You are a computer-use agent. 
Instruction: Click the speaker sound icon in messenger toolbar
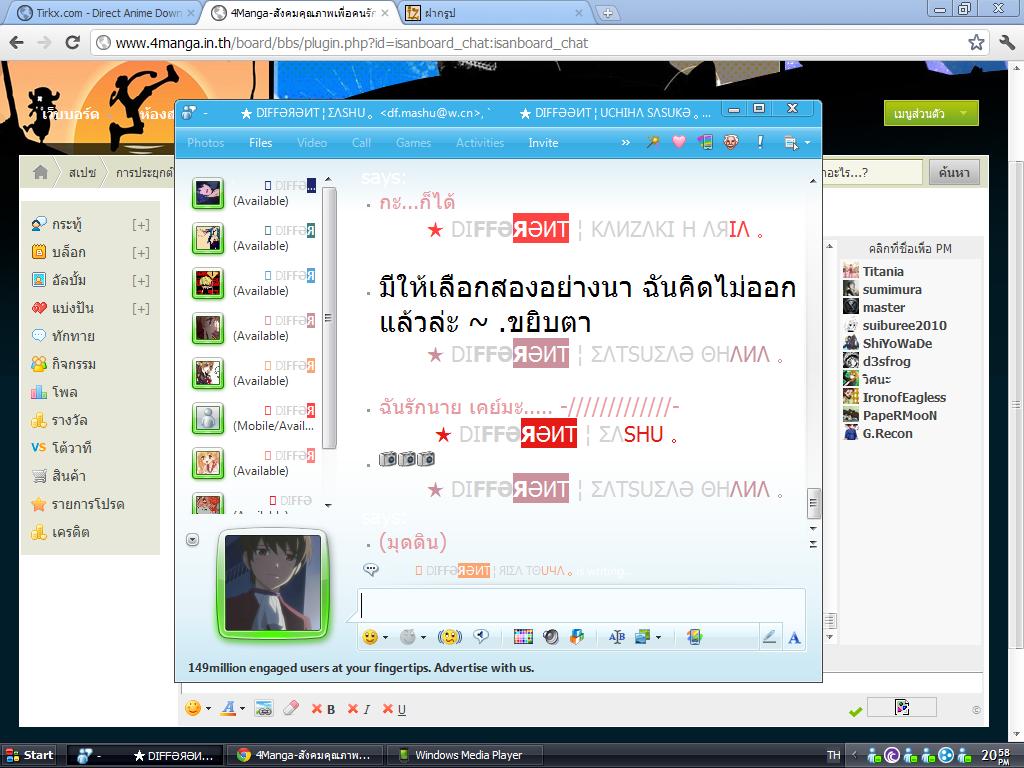coord(551,637)
